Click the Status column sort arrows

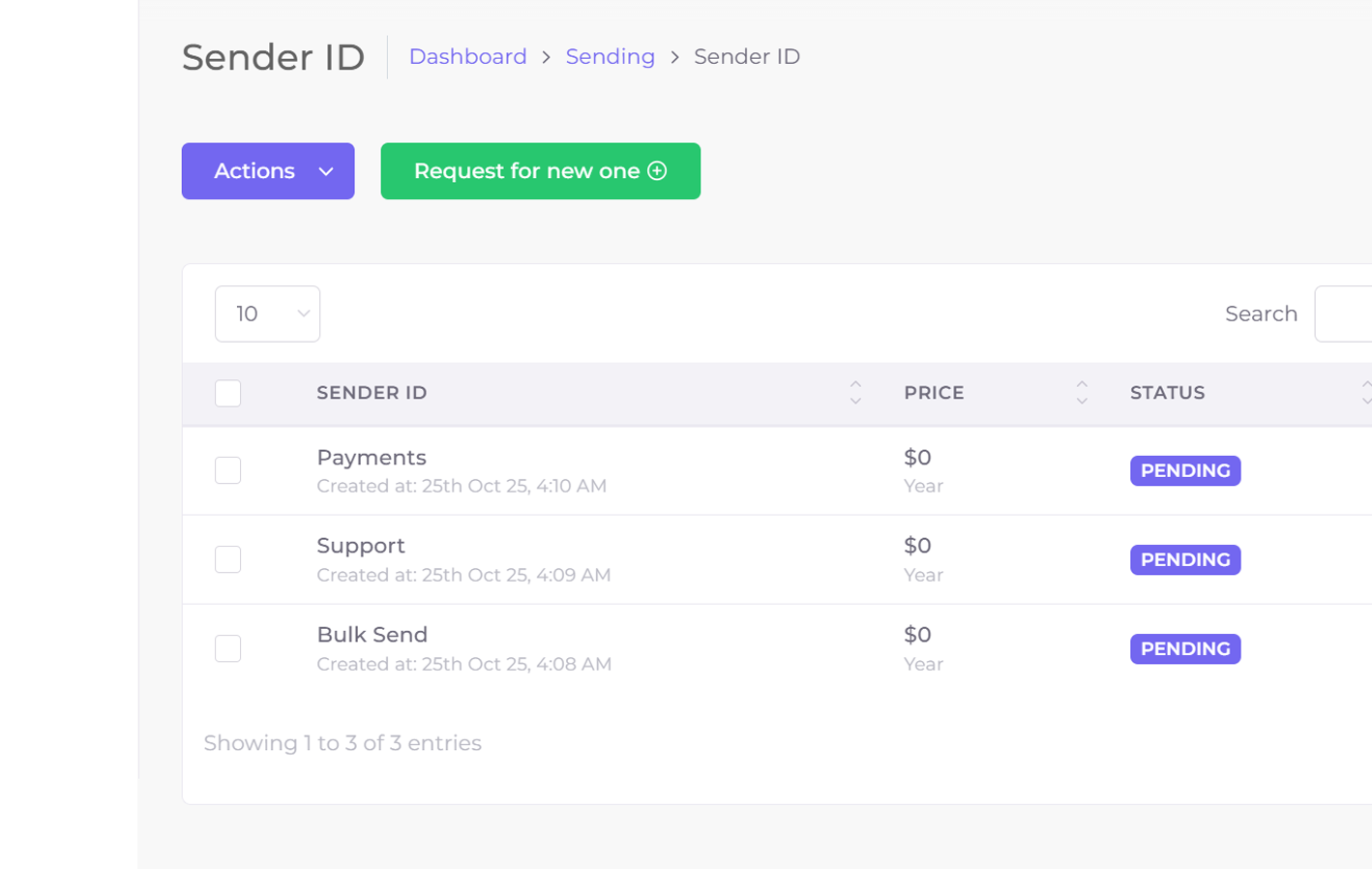[1365, 393]
